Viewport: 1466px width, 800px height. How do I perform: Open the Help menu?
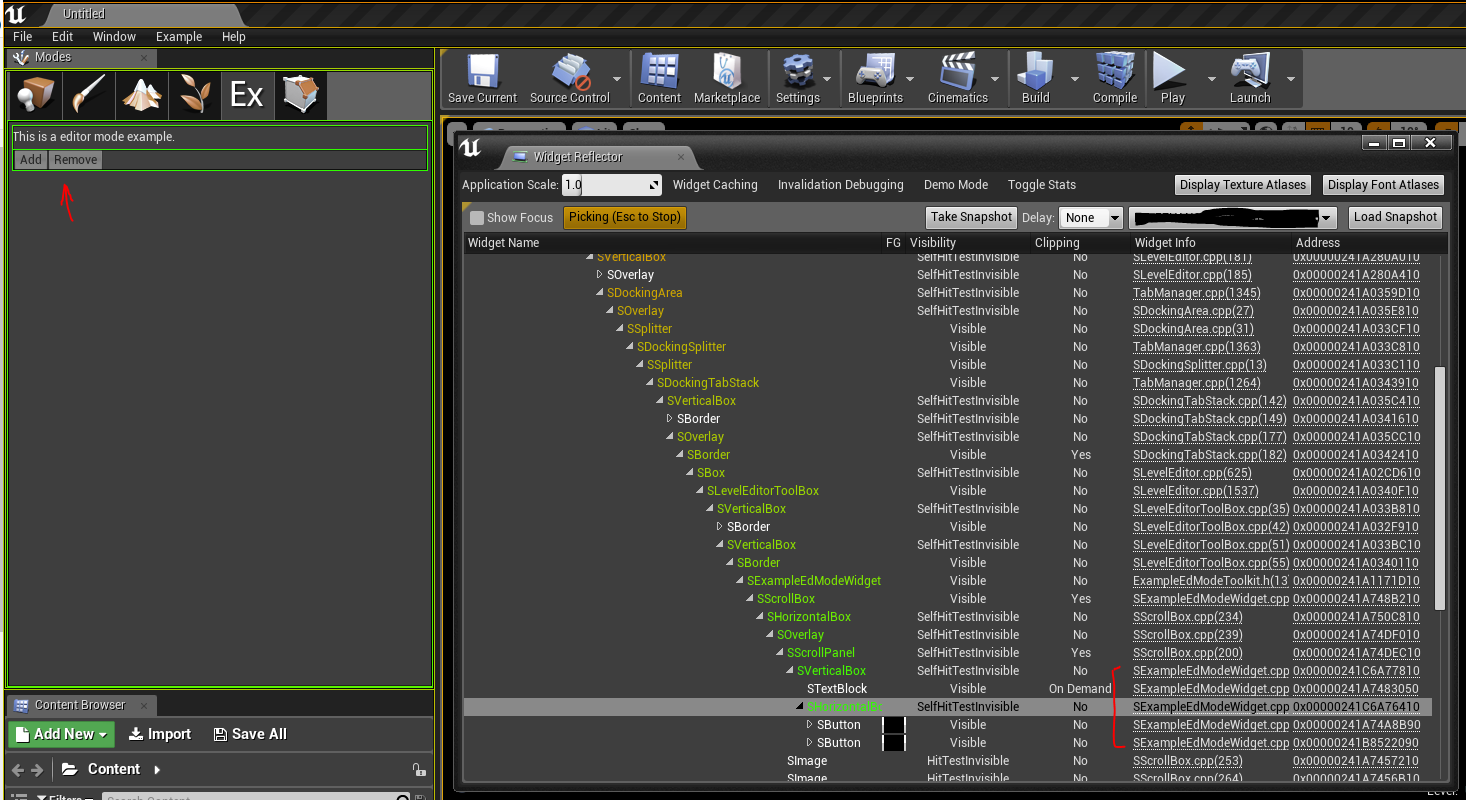[x=234, y=37]
